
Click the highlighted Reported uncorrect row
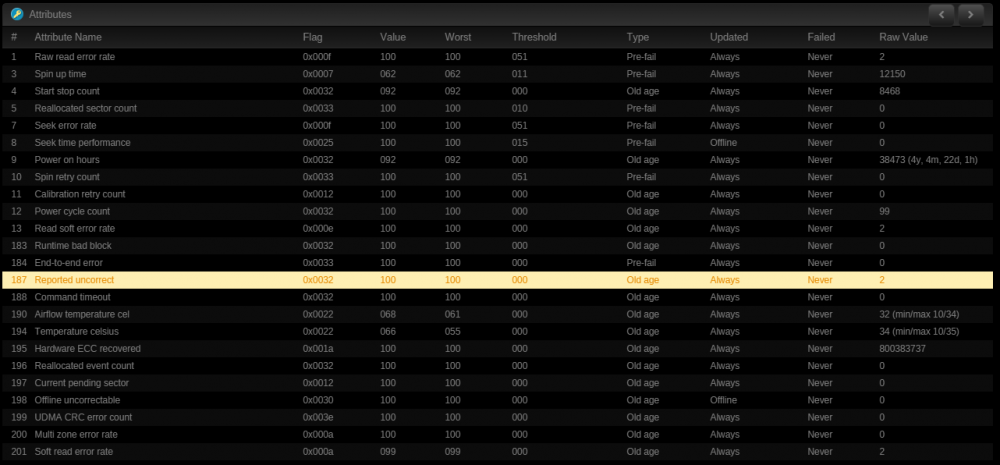pyautogui.click(x=497, y=280)
